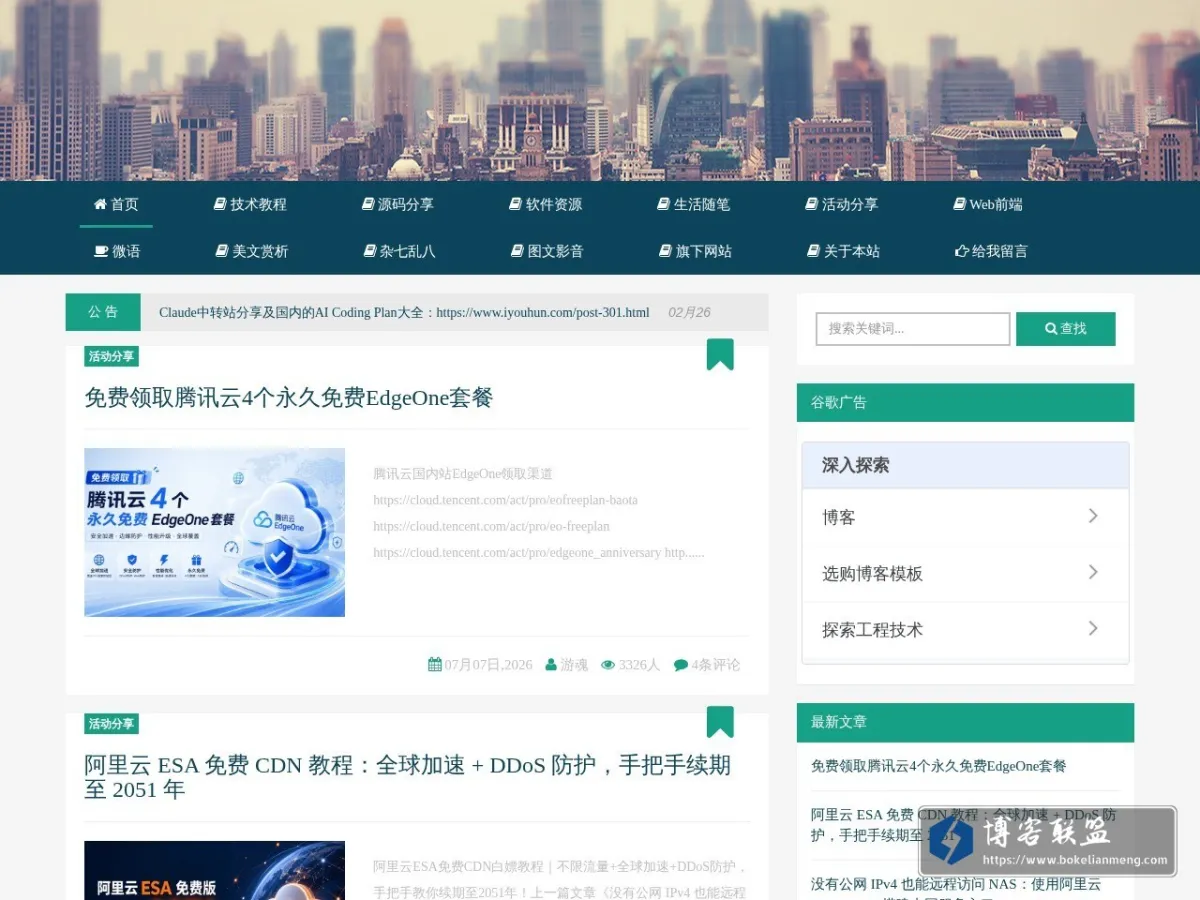This screenshot has width=1200, height=900.
Task: Click the 谷歌广告 widget header
Action: click(965, 402)
